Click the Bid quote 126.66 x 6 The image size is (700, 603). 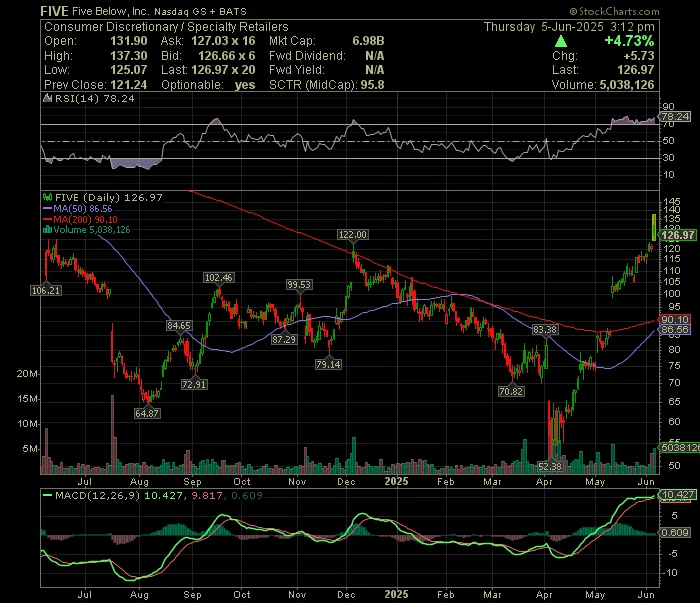(x=227, y=56)
